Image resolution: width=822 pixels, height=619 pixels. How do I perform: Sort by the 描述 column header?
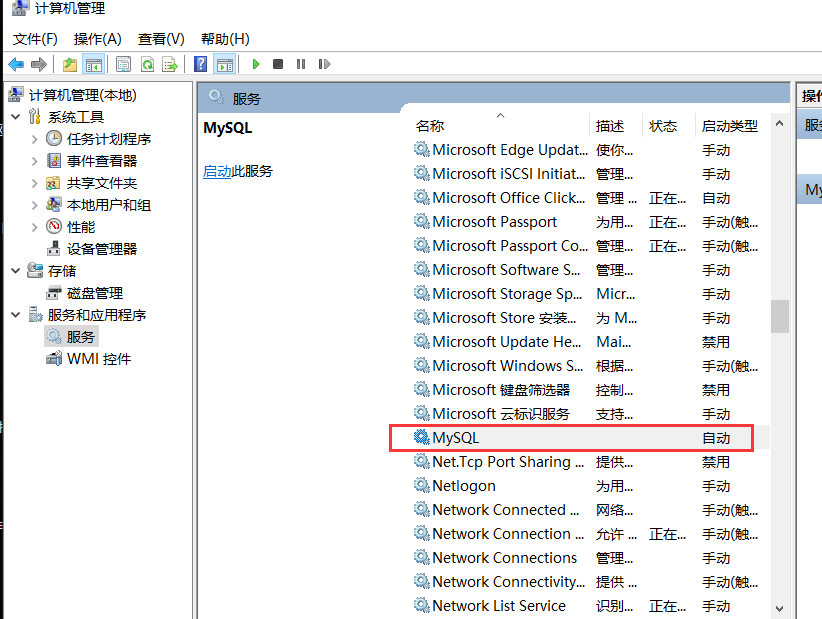[x=610, y=126]
